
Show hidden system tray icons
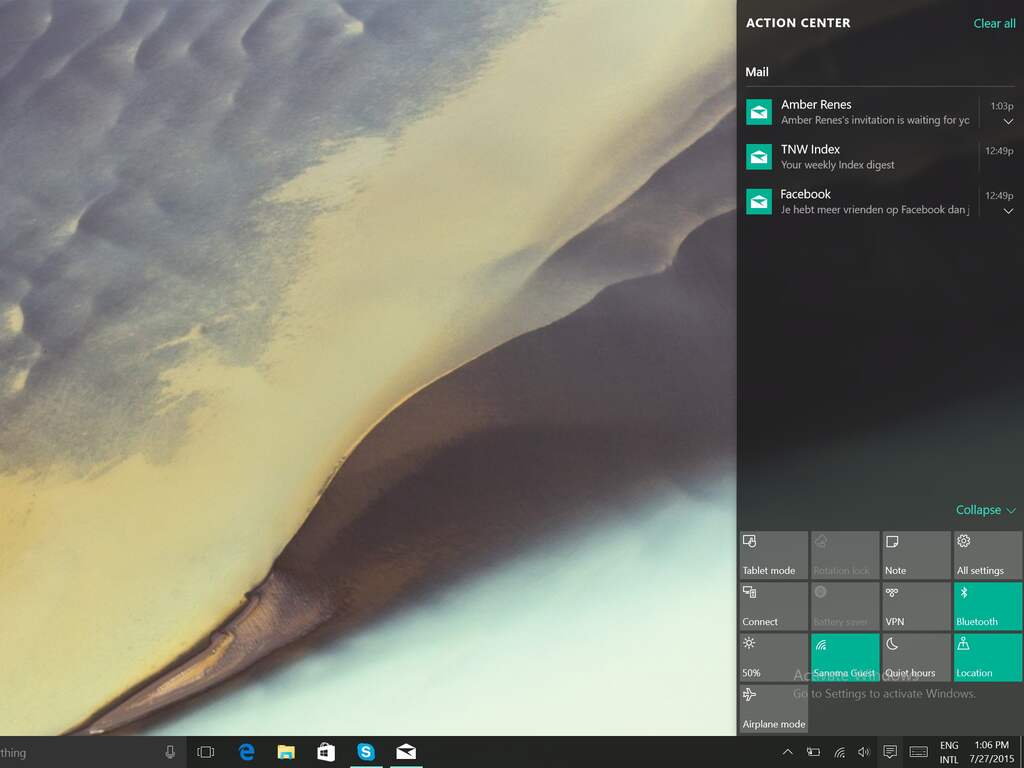point(788,752)
